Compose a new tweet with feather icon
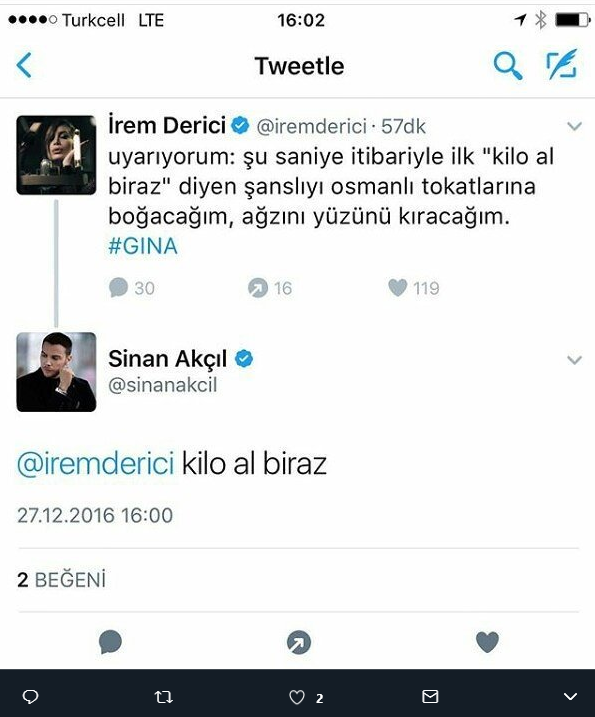Image resolution: width=595 pixels, height=717 pixels. pos(562,64)
